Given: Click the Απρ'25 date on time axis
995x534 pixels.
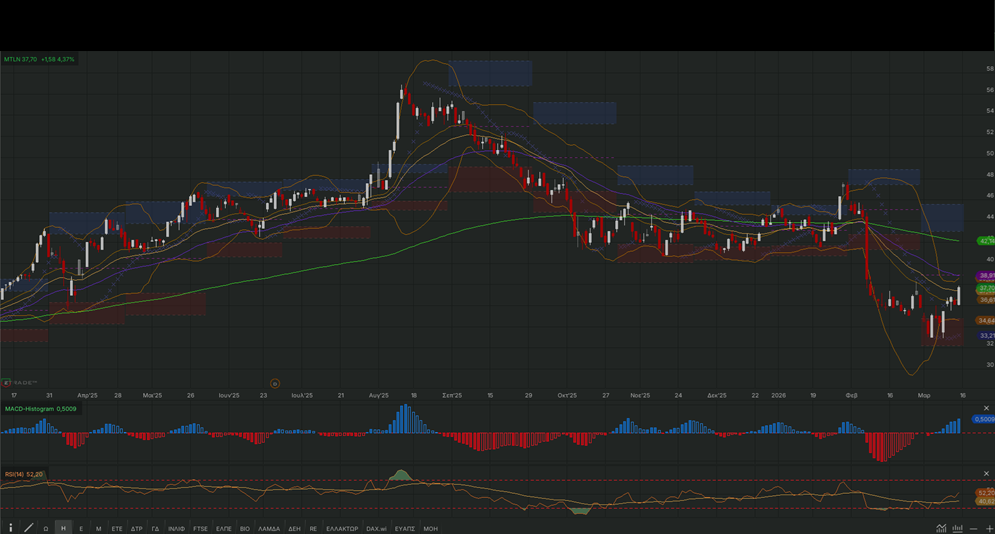Looking at the screenshot, I should tap(87, 395).
